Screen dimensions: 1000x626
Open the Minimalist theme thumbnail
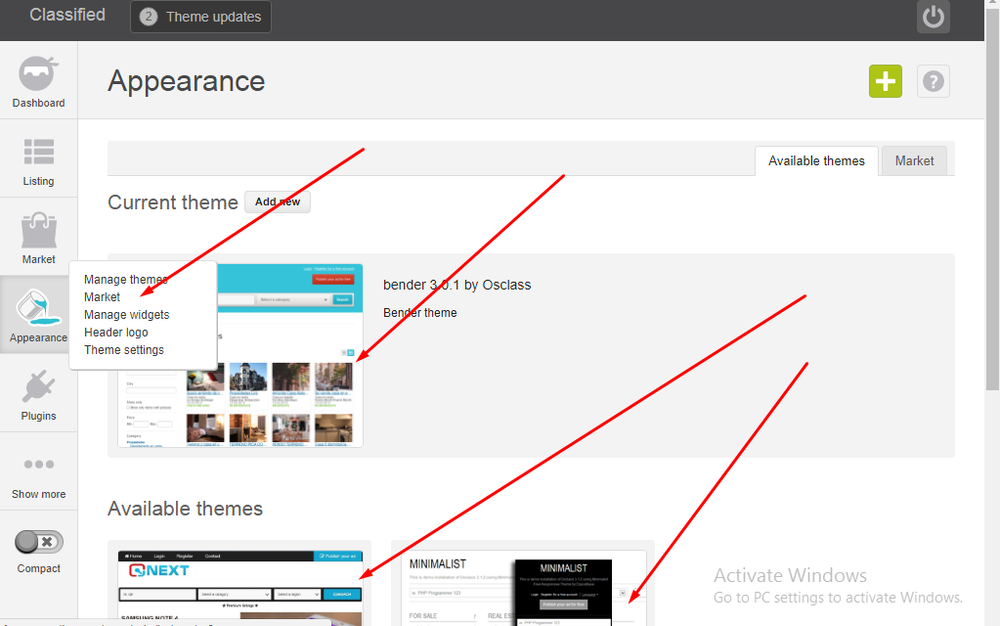coord(523,588)
